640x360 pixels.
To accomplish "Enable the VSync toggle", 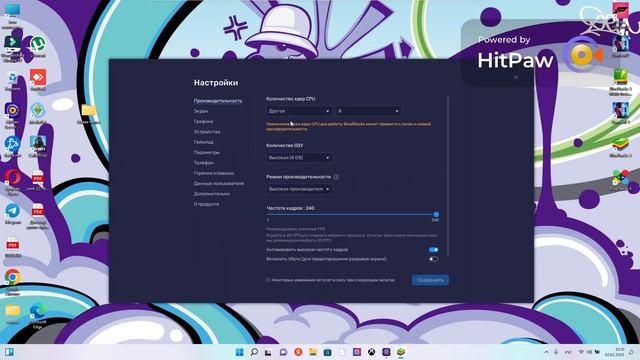I will (433, 259).
